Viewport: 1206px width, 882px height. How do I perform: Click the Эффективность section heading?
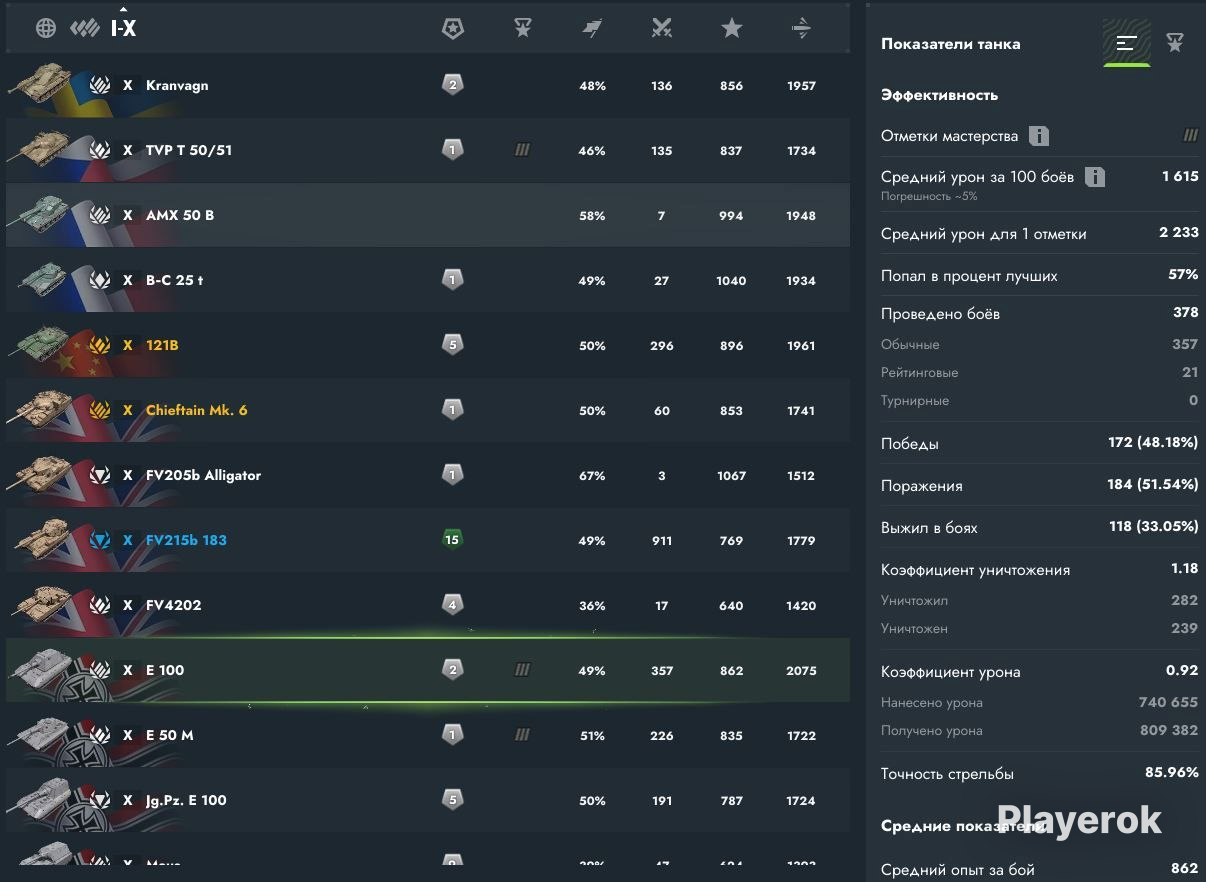point(939,95)
